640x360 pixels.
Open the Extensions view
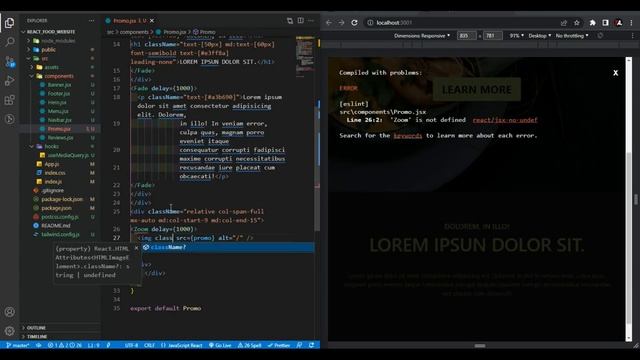click(x=9, y=100)
